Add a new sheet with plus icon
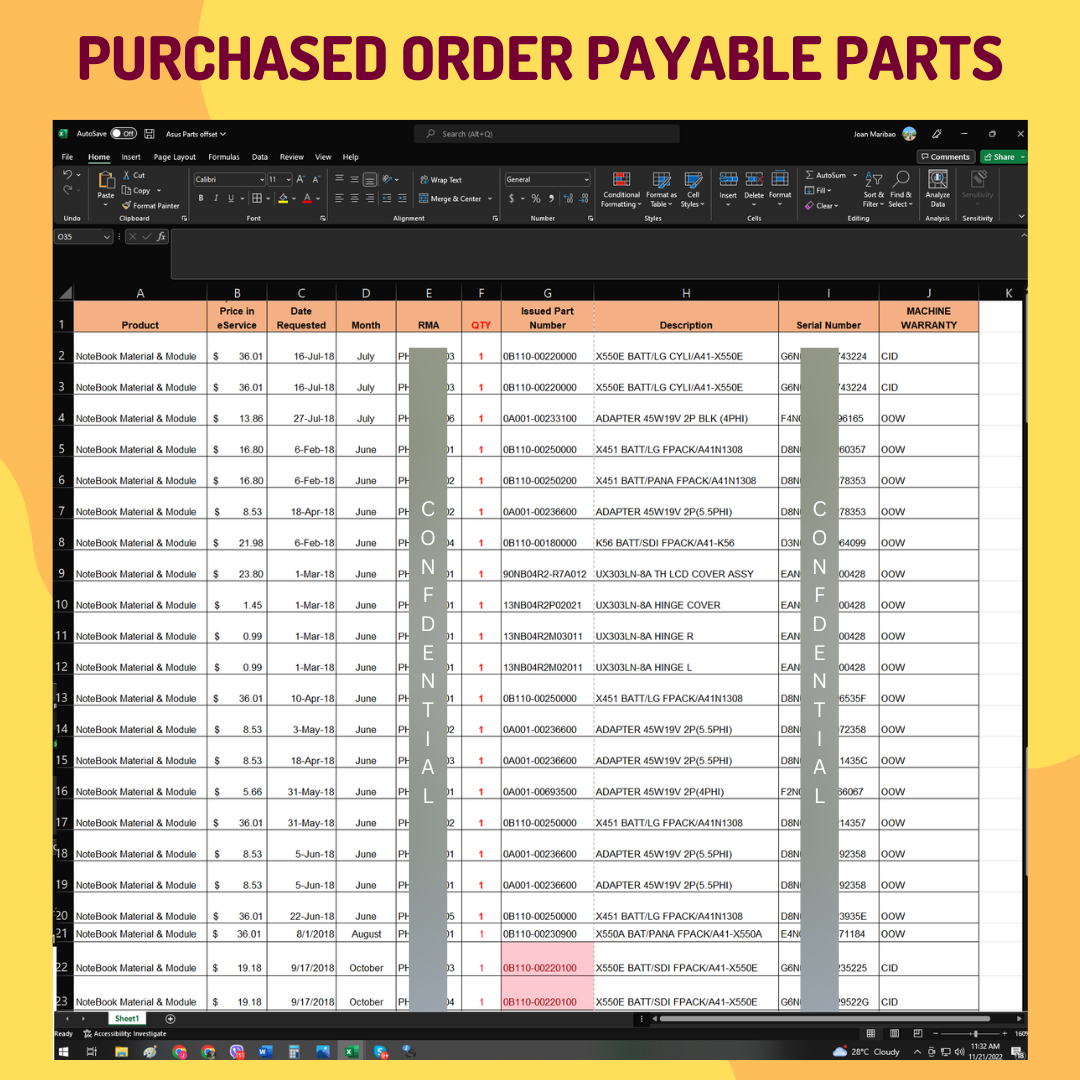The width and height of the screenshot is (1080, 1080). (171, 1019)
